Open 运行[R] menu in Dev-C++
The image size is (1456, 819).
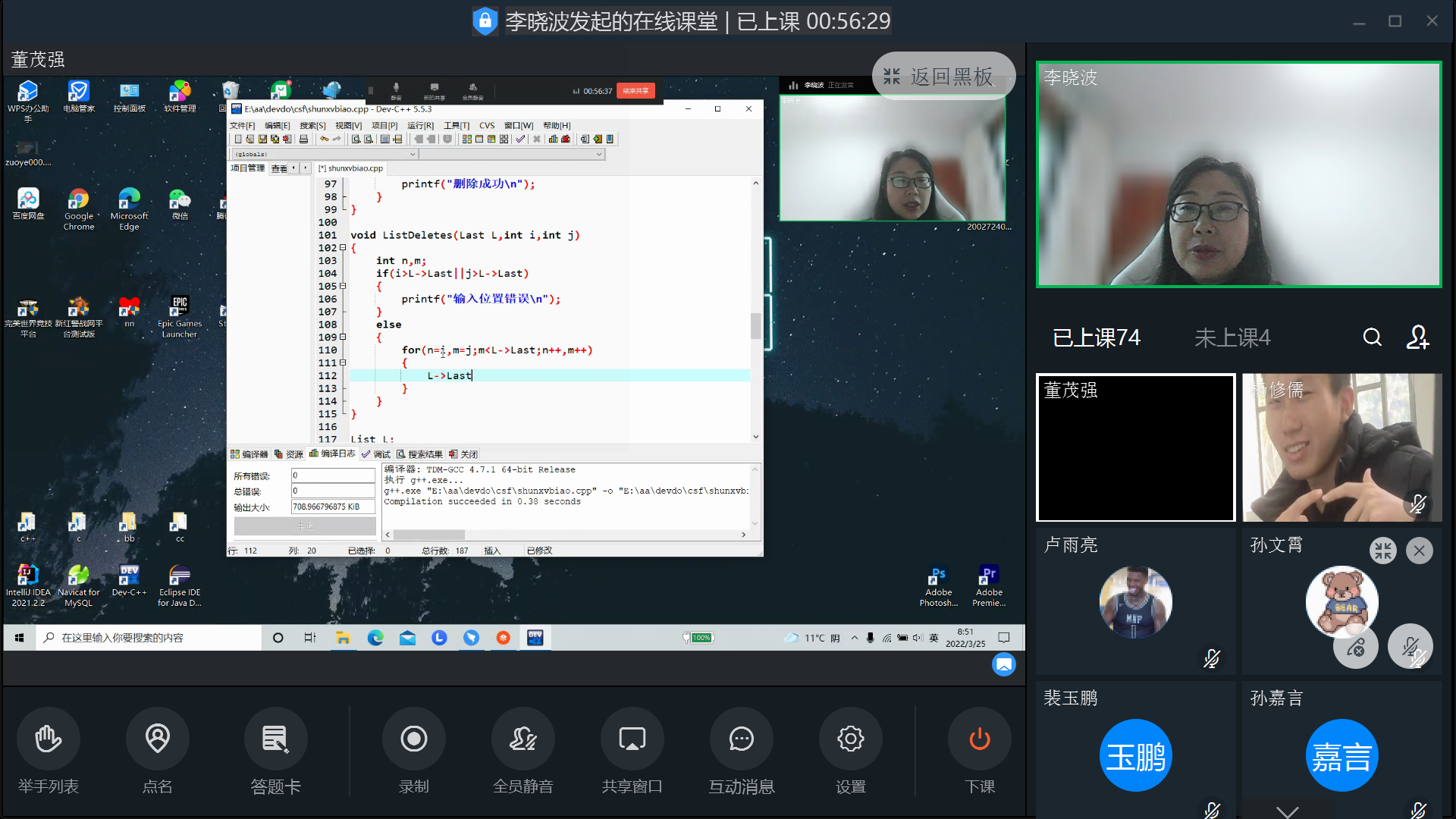(x=420, y=126)
